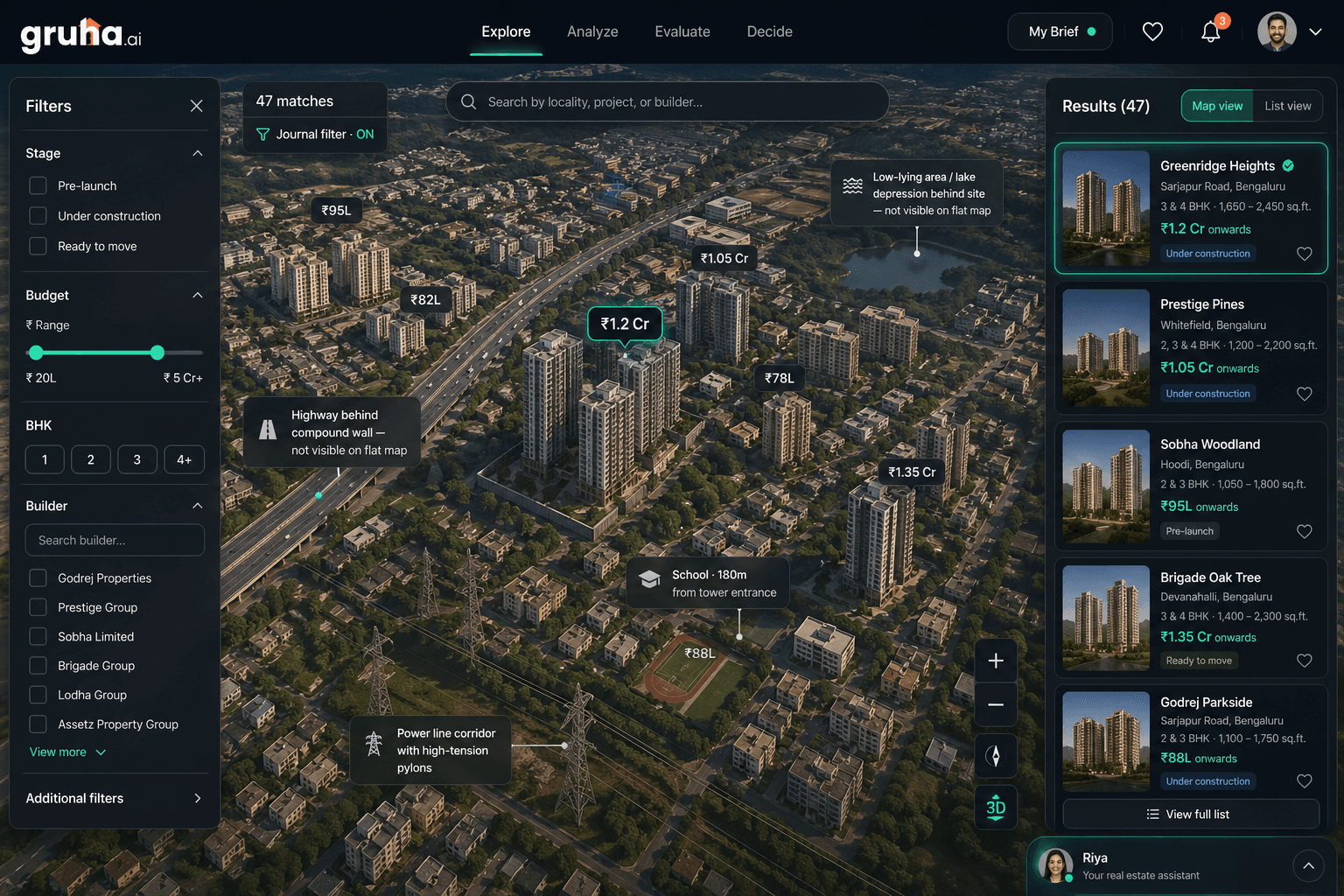Toggle 3D map view

pos(996,807)
